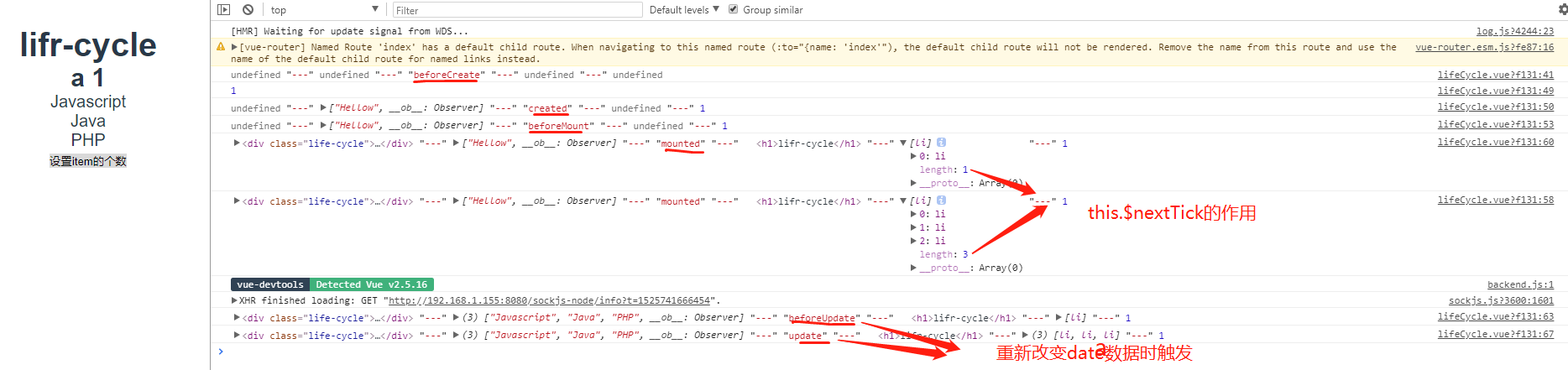Expand '0: li' under the first [li] array
This screenshot has height=370, width=1568.
tap(913, 156)
